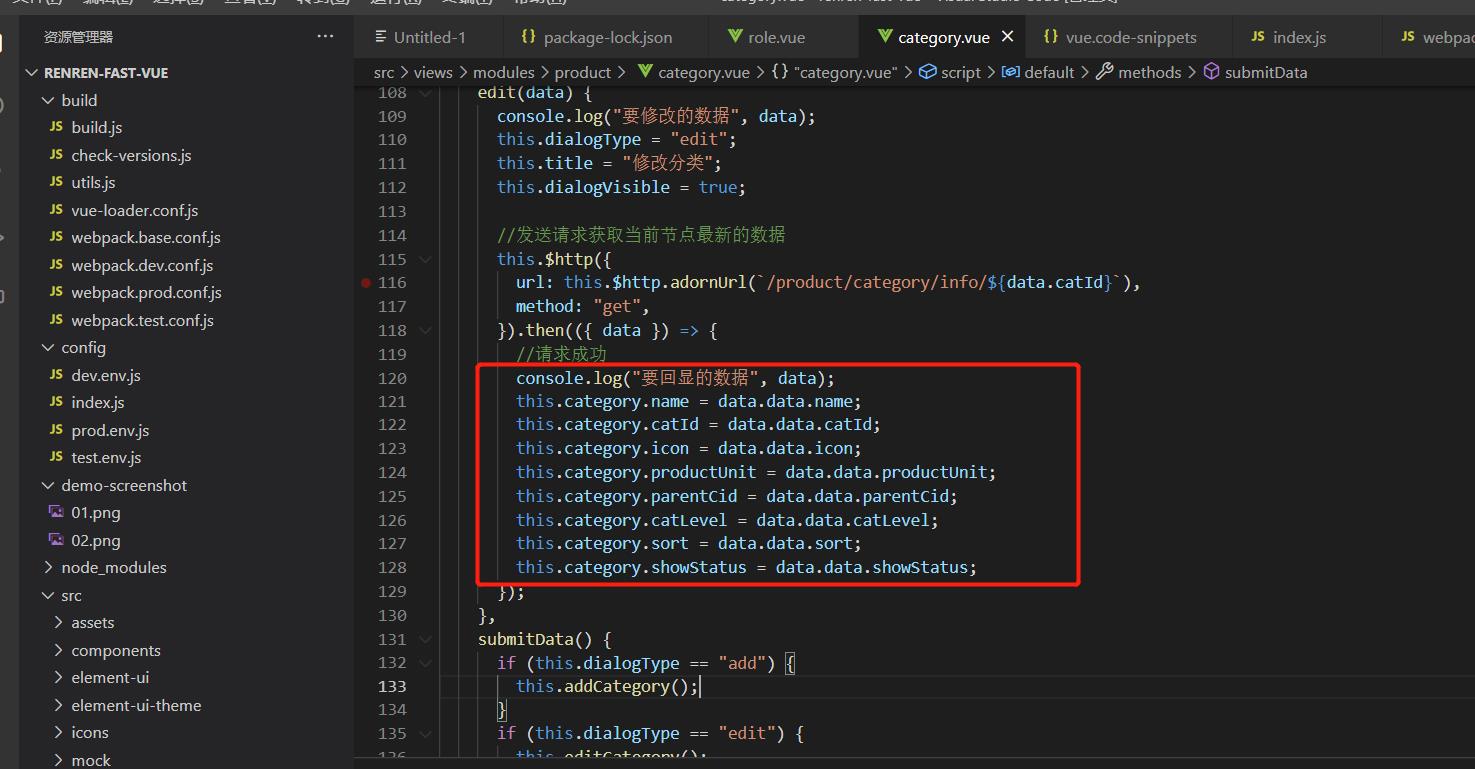Place cursor on this.addCategory() call
The width and height of the screenshot is (1475, 769).
(x=607, y=686)
